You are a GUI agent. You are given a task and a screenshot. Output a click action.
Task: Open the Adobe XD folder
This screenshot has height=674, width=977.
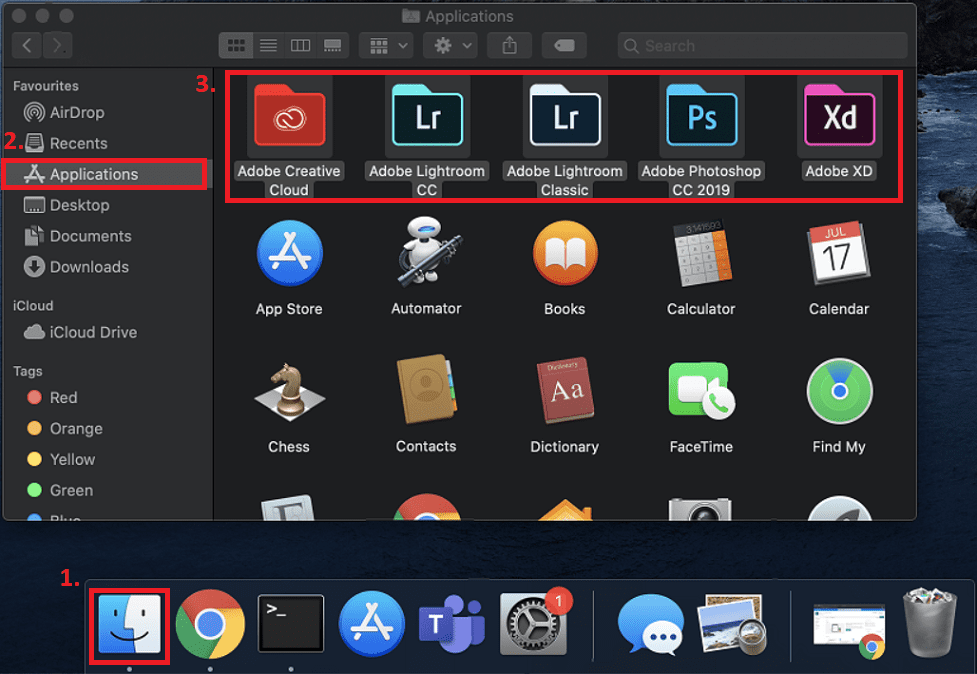click(839, 118)
